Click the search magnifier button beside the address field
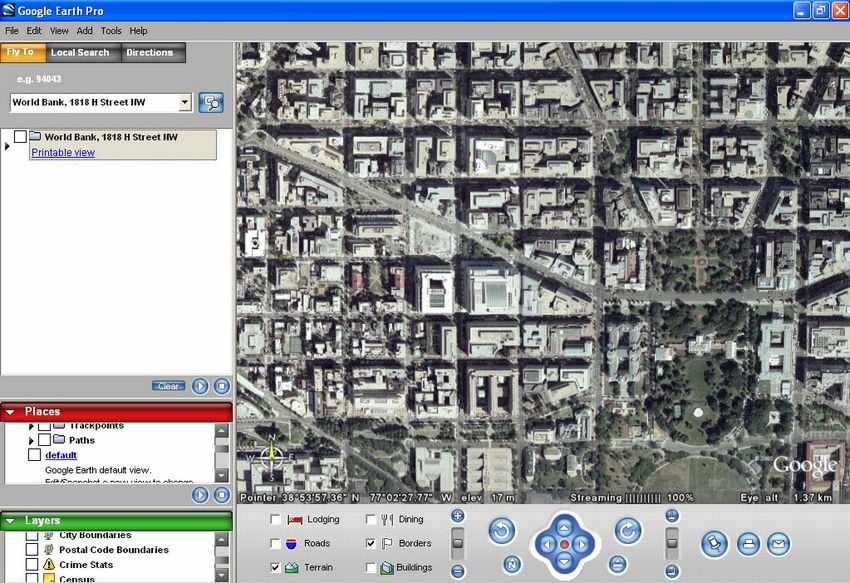The width and height of the screenshot is (850, 583). [211, 102]
